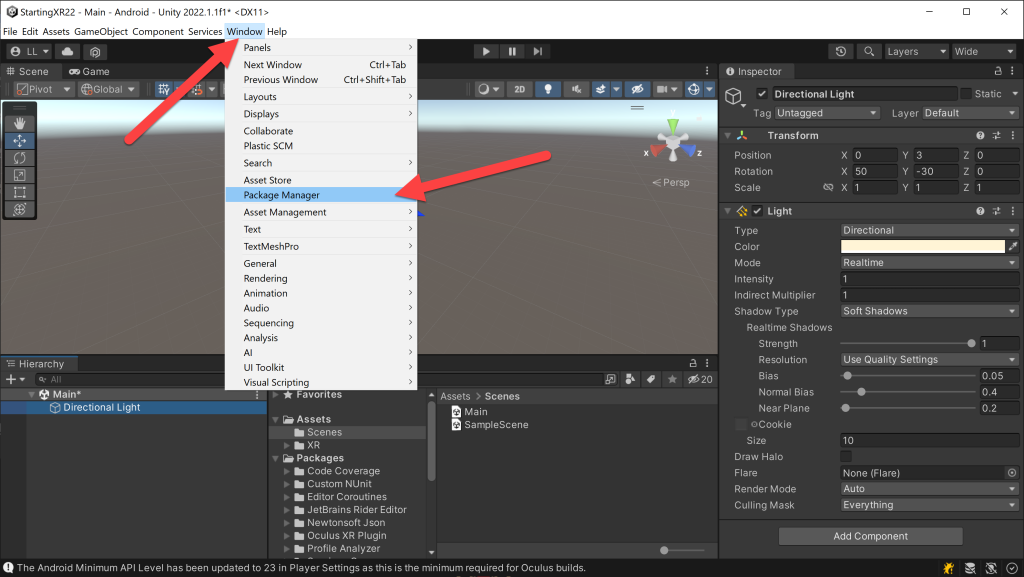Open the light Color swatch
Screen dimensions: 1024x577
click(922, 246)
